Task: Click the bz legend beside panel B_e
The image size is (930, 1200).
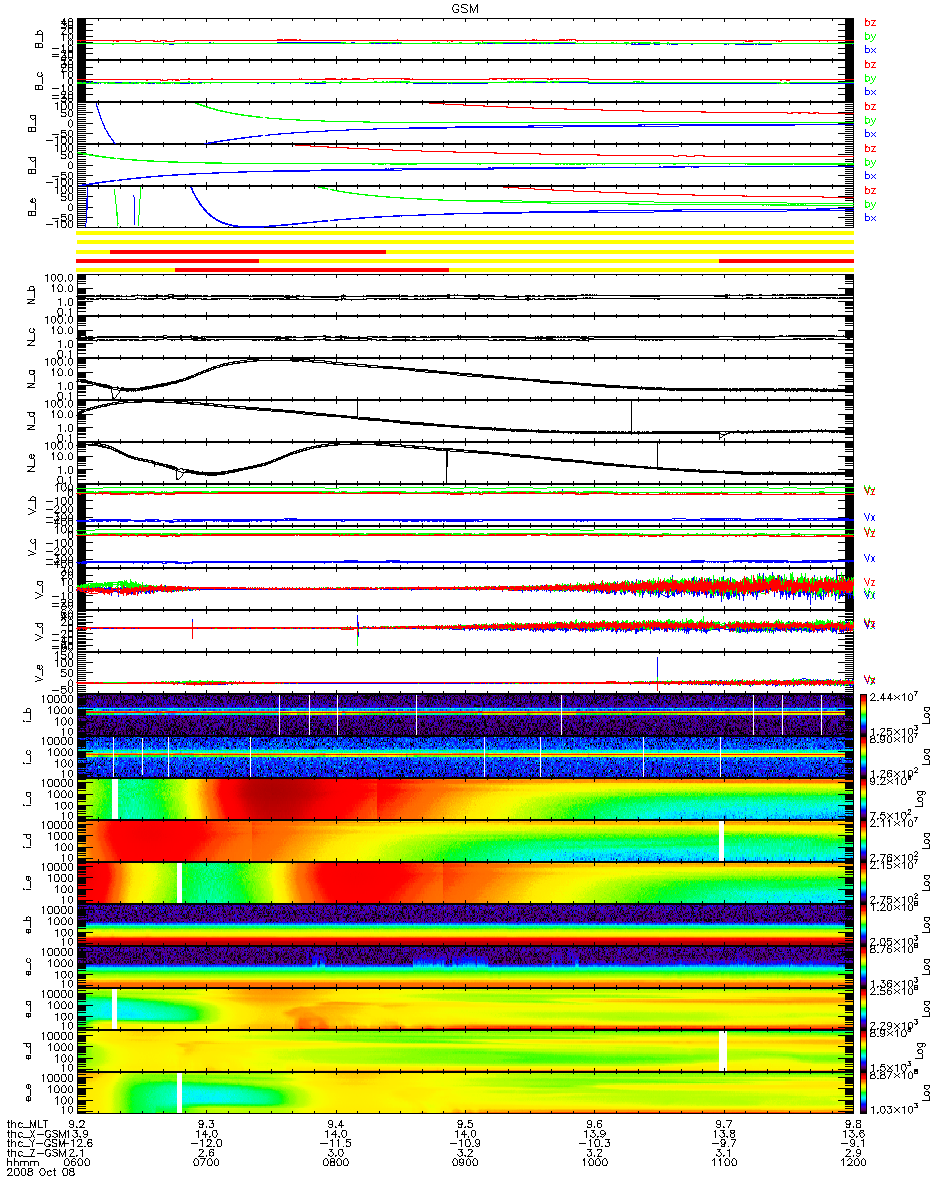Action: pos(870,190)
